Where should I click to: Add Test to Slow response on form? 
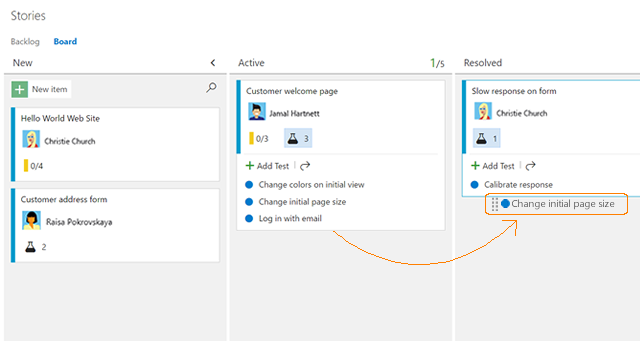point(493,166)
